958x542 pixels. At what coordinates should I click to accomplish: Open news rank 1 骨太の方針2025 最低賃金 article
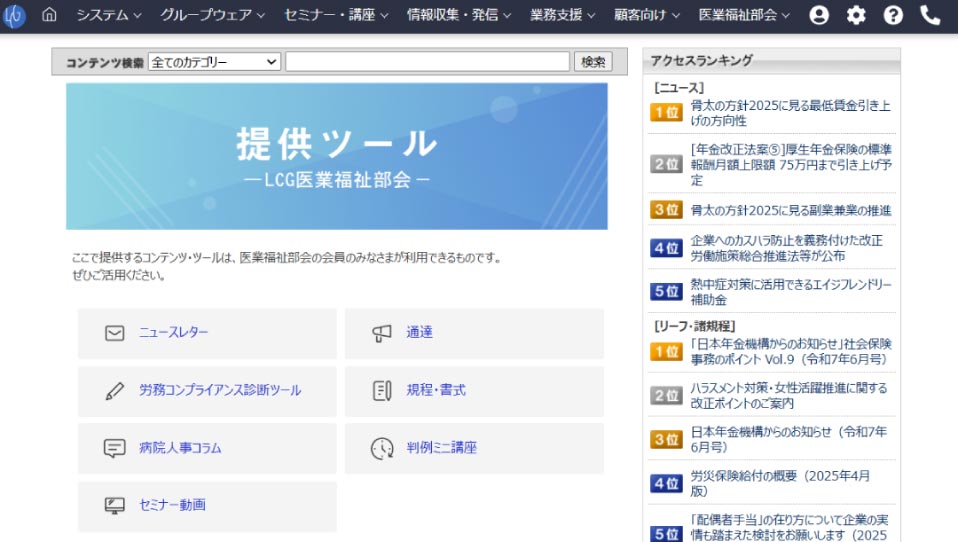[791, 113]
